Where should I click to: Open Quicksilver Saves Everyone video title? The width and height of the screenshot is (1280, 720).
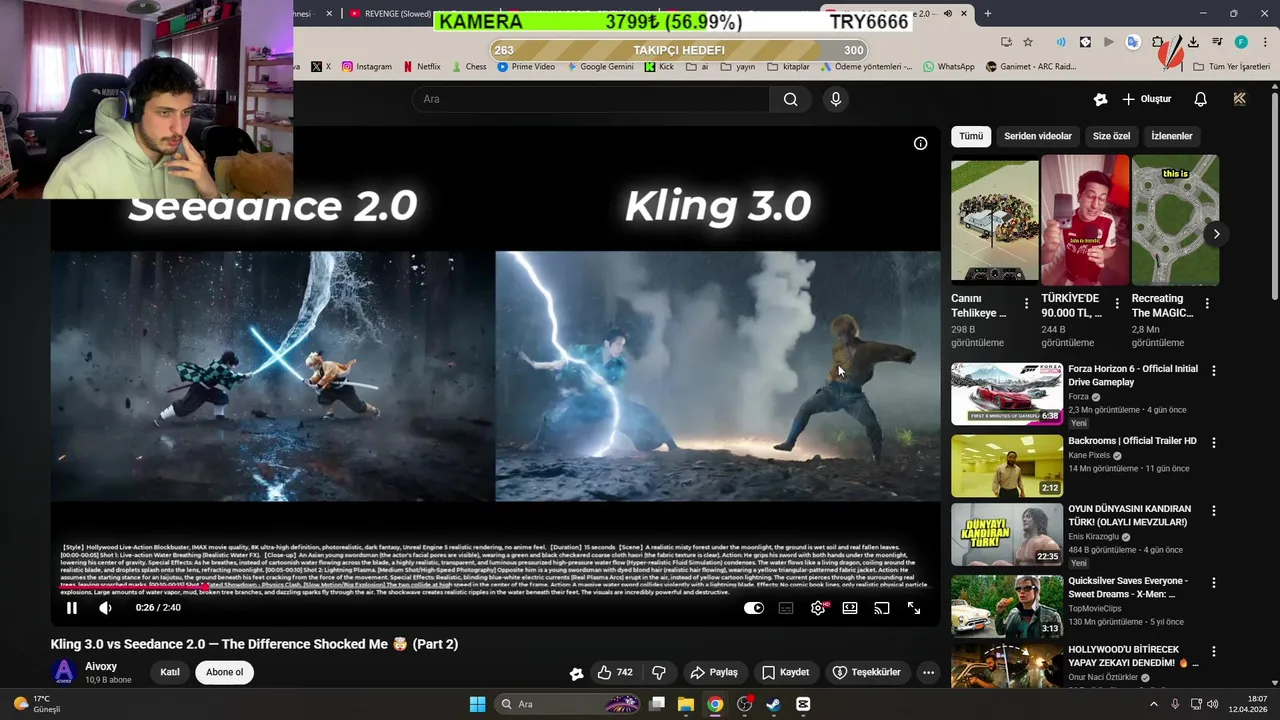pyautogui.click(x=1128, y=587)
